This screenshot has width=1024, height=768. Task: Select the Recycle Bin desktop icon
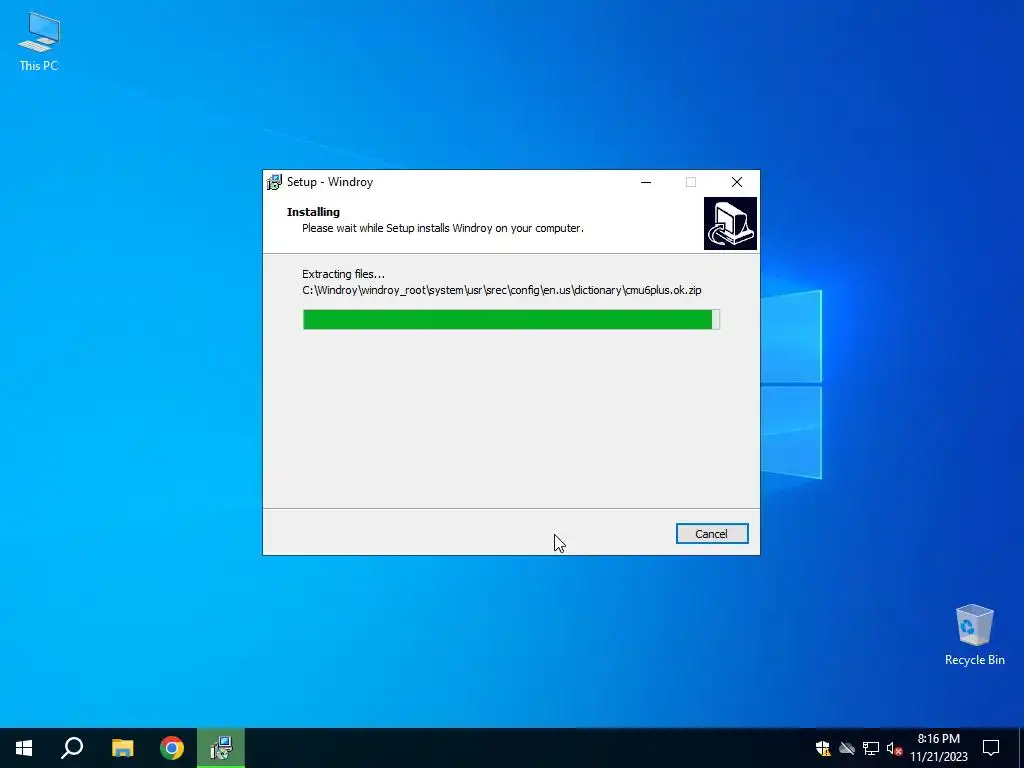pos(974,635)
